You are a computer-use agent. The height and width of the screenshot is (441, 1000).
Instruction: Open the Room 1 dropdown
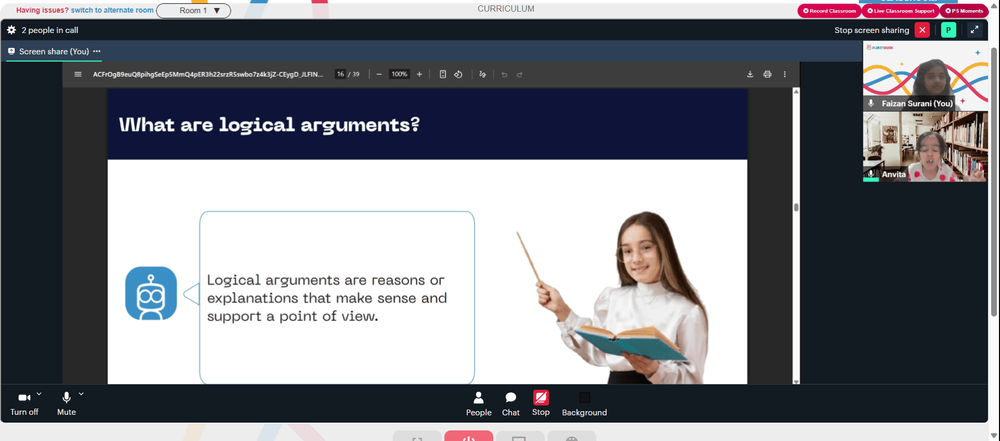point(194,10)
